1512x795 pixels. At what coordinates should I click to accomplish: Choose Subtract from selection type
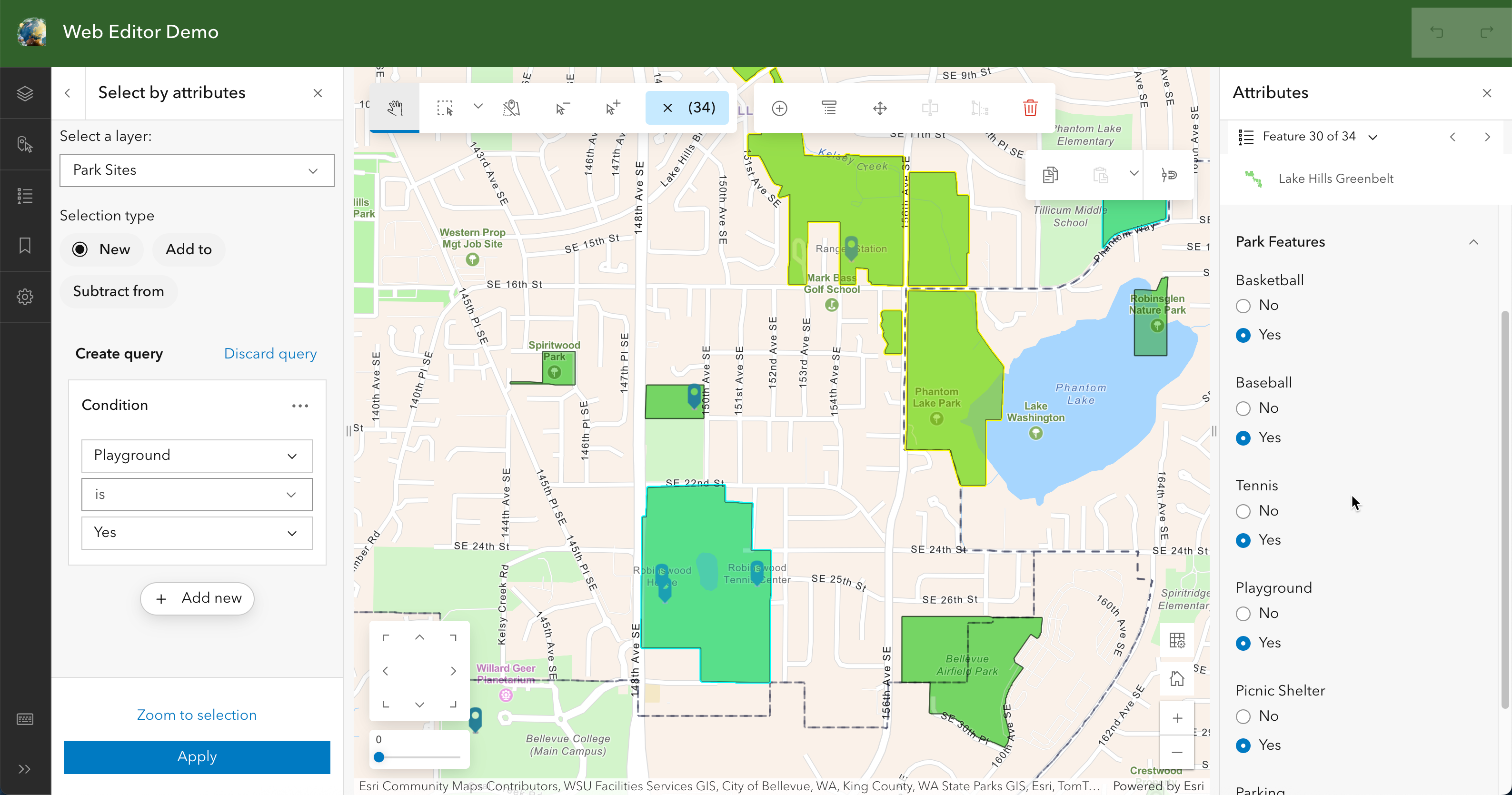(x=118, y=292)
